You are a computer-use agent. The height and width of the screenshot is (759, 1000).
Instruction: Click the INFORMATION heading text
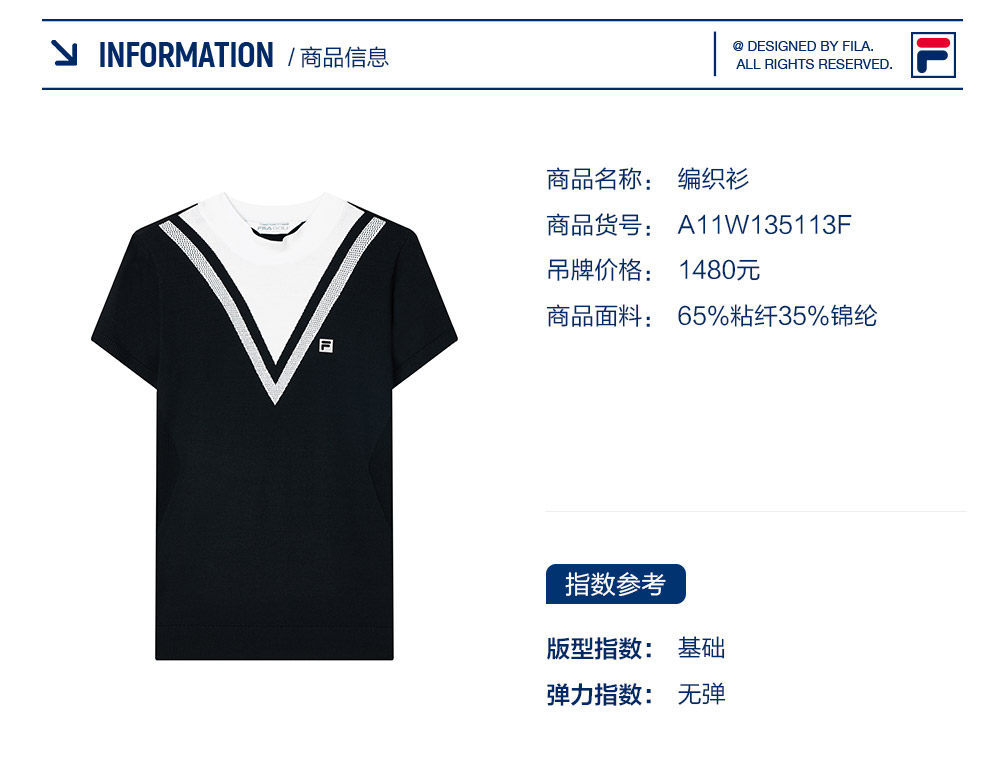[186, 55]
